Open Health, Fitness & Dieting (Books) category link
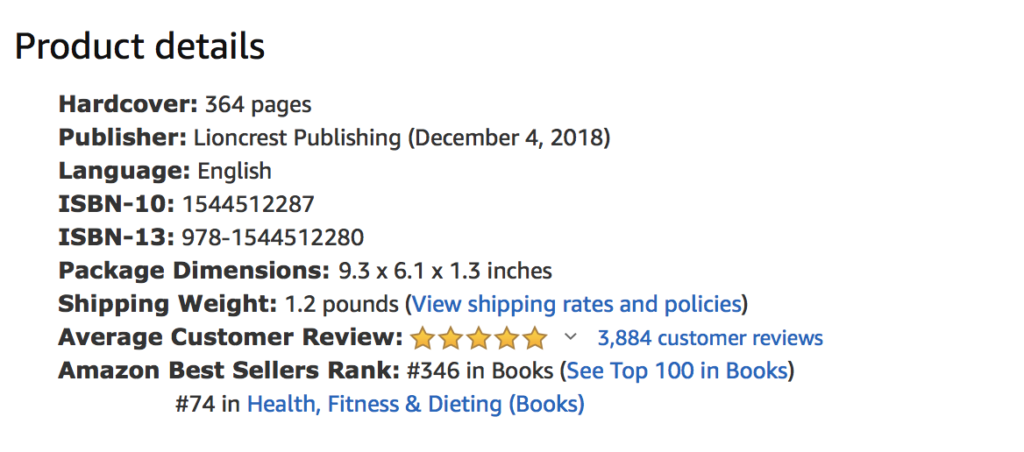Viewport: 1024px width, 452px height. pos(415,404)
